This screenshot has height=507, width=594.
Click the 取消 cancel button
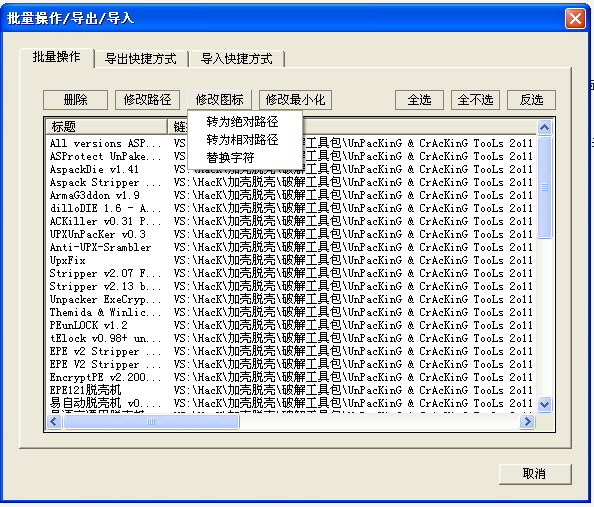(535, 474)
